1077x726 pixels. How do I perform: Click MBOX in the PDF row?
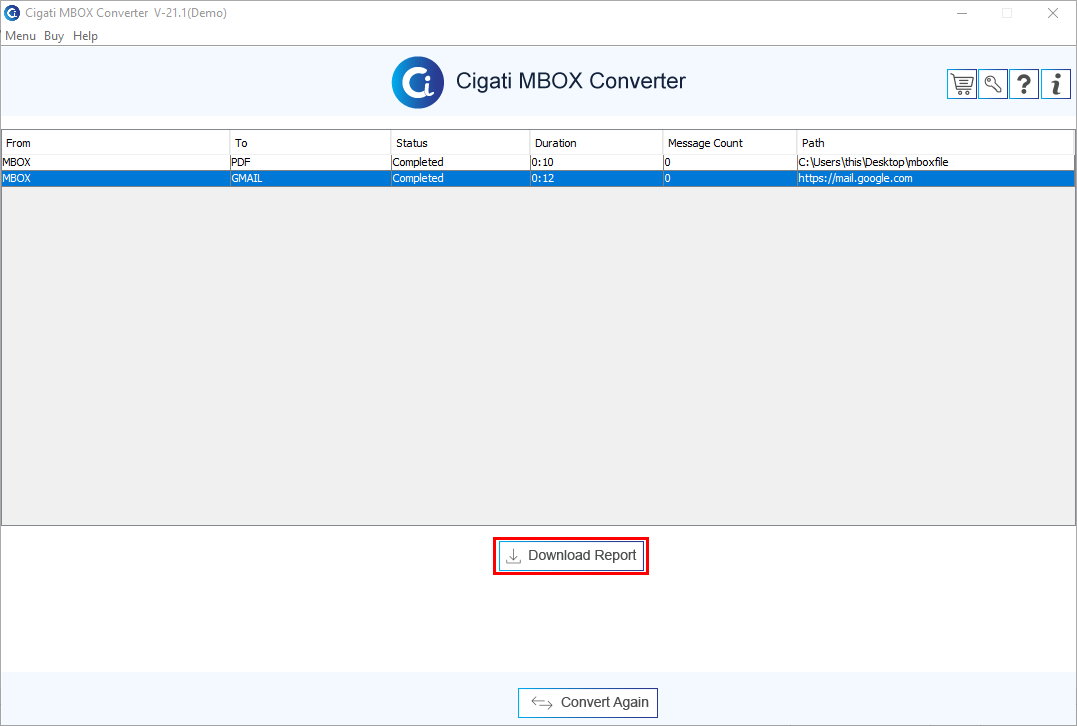16,162
